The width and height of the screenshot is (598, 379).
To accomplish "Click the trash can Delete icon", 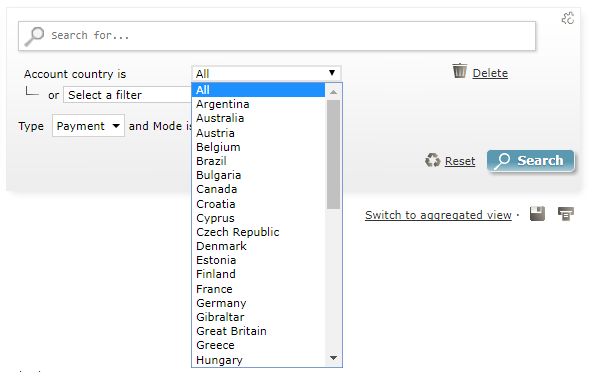I will (459, 71).
